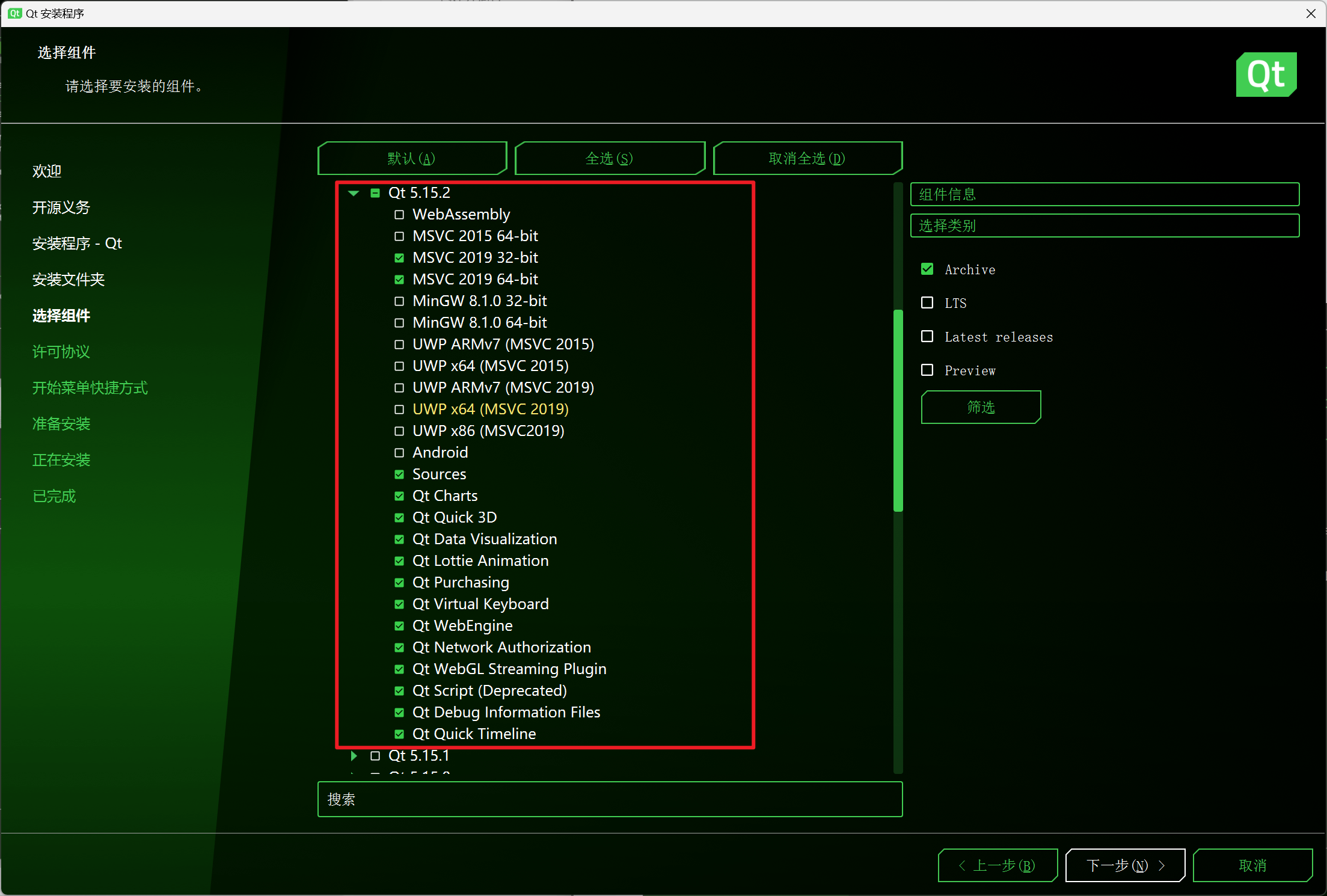
Task: Select the Qt 5.15.1 tree label
Action: pos(419,756)
